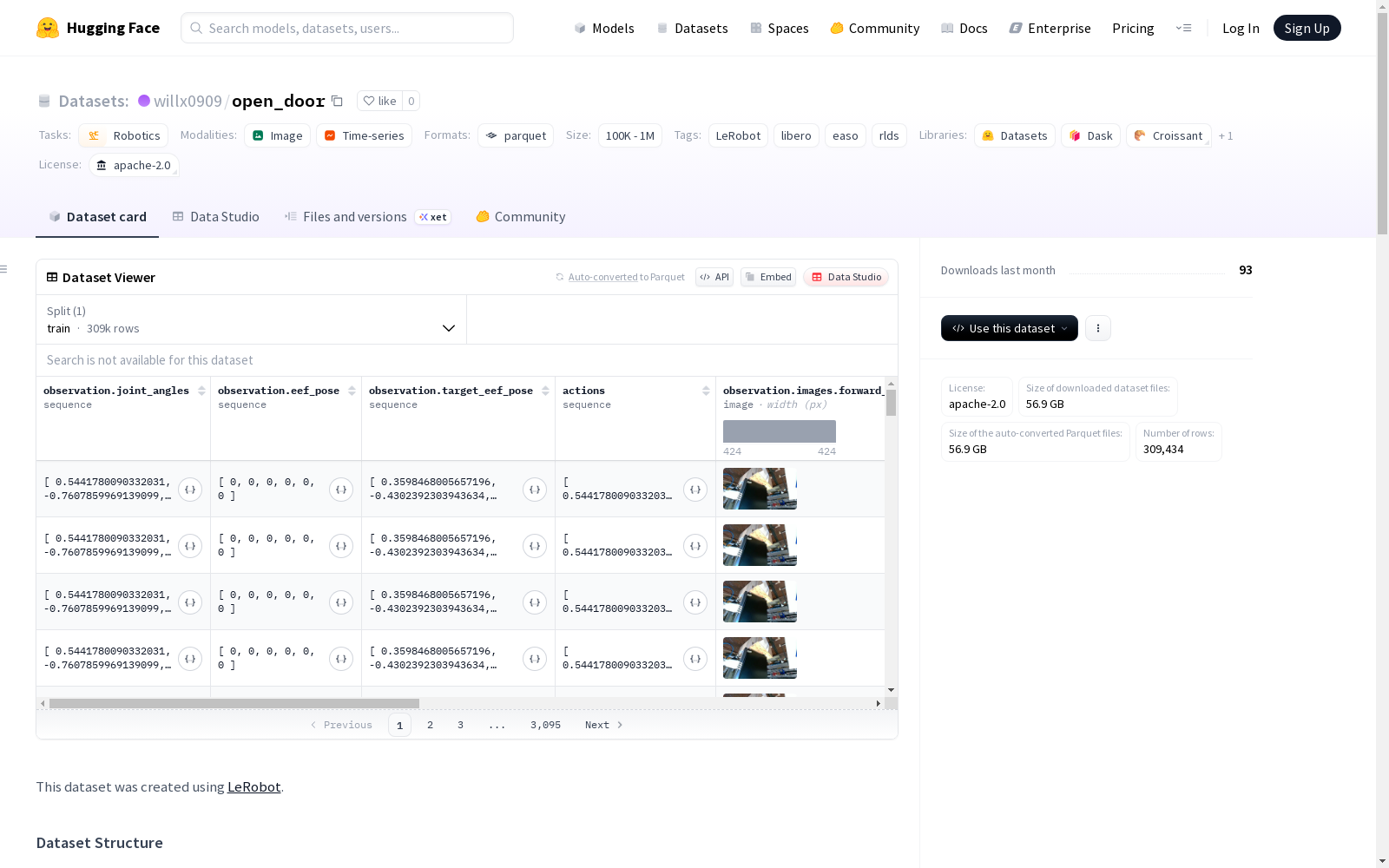Expand JSON for first row actions cell

tap(695, 490)
